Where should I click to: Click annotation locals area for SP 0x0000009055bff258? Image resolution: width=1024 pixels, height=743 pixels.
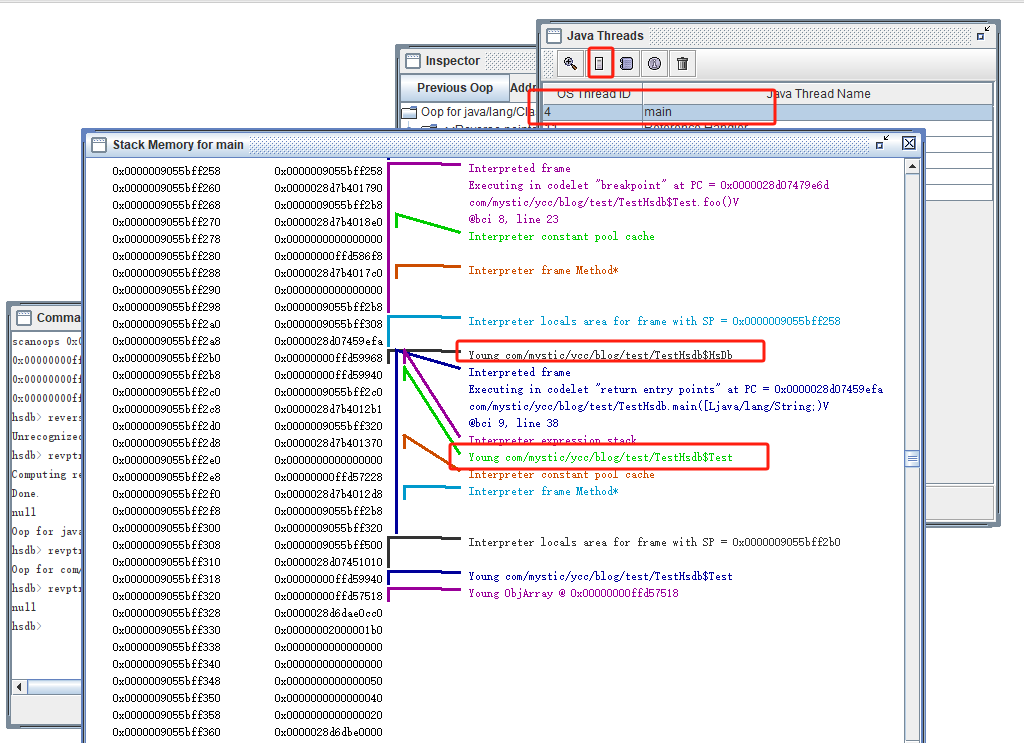point(654,321)
